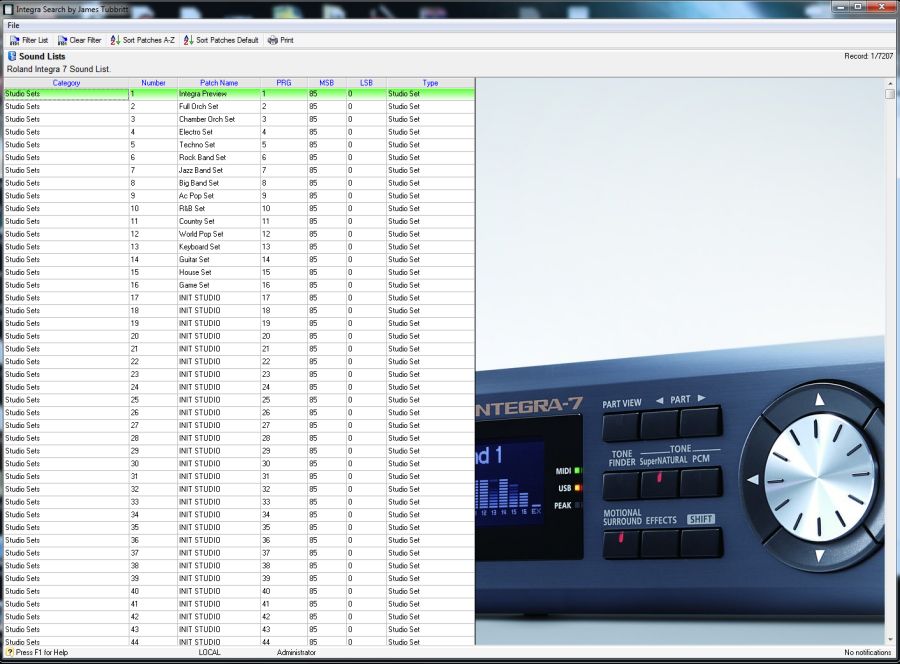This screenshot has width=900, height=664.
Task: Select the Integra Preview patch row
Action: (239, 94)
